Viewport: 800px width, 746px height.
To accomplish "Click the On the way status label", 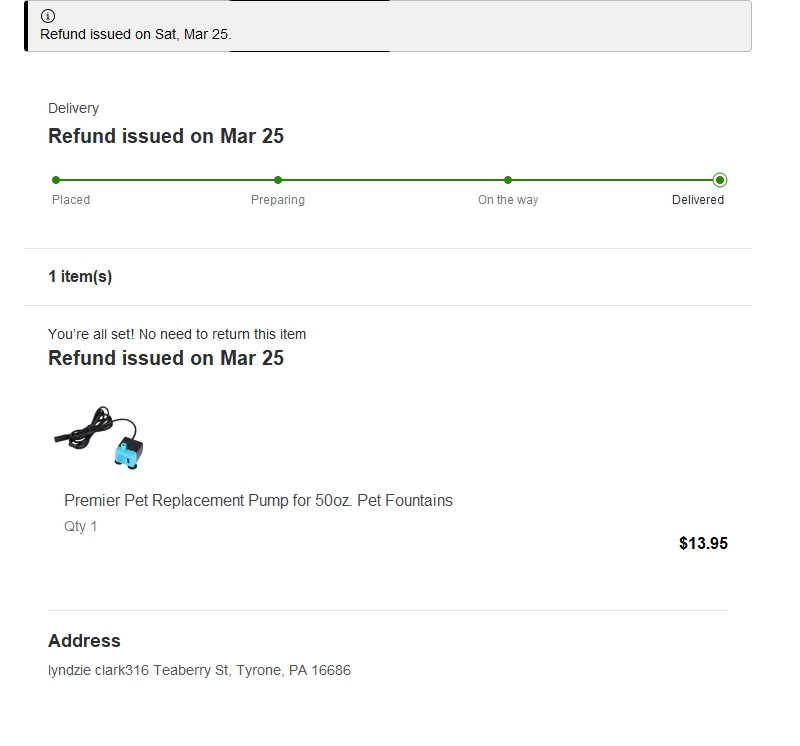I will [508, 200].
